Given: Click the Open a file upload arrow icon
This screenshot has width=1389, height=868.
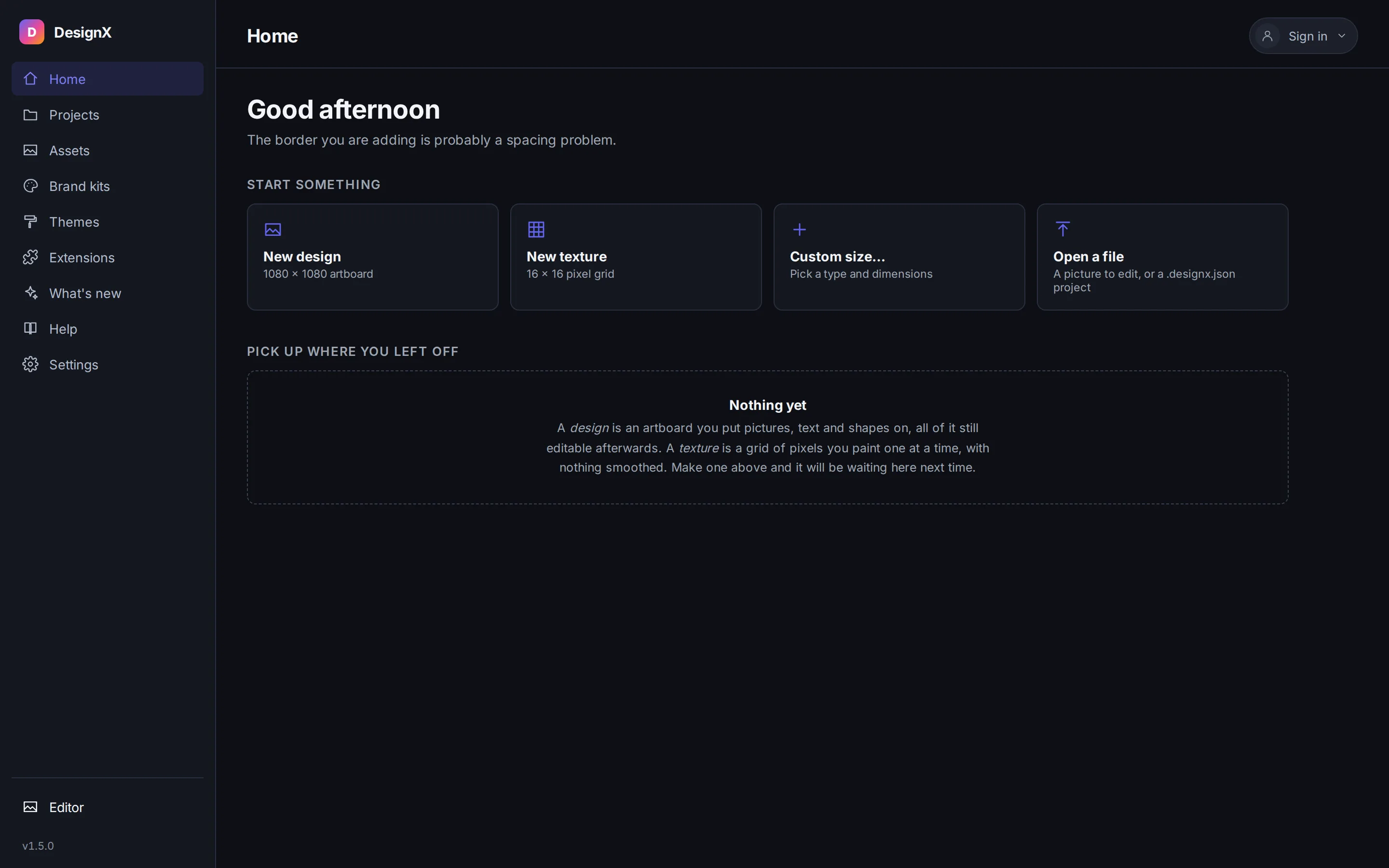Looking at the screenshot, I should (x=1063, y=229).
